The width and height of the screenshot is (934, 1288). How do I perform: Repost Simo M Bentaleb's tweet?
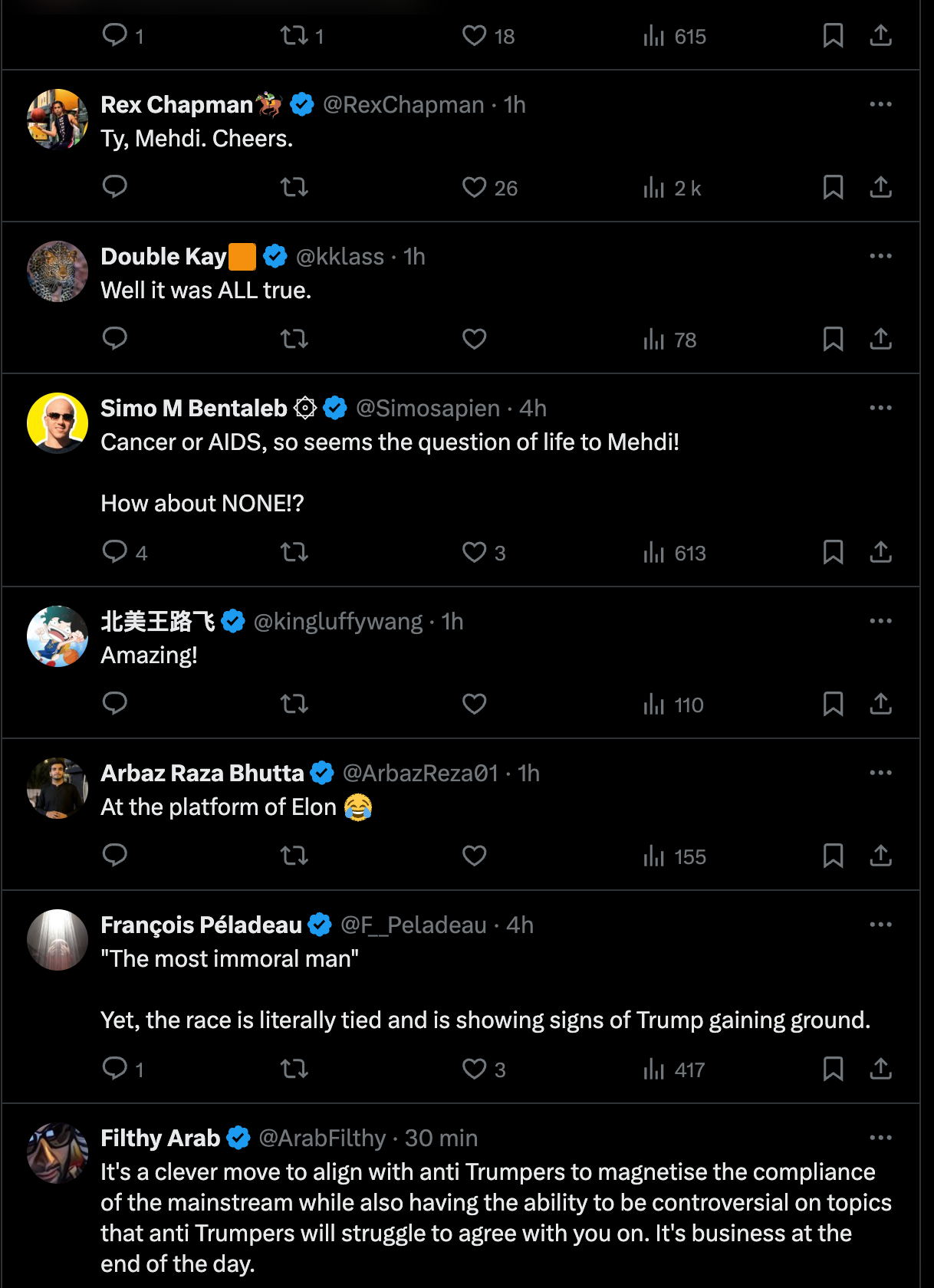[294, 552]
